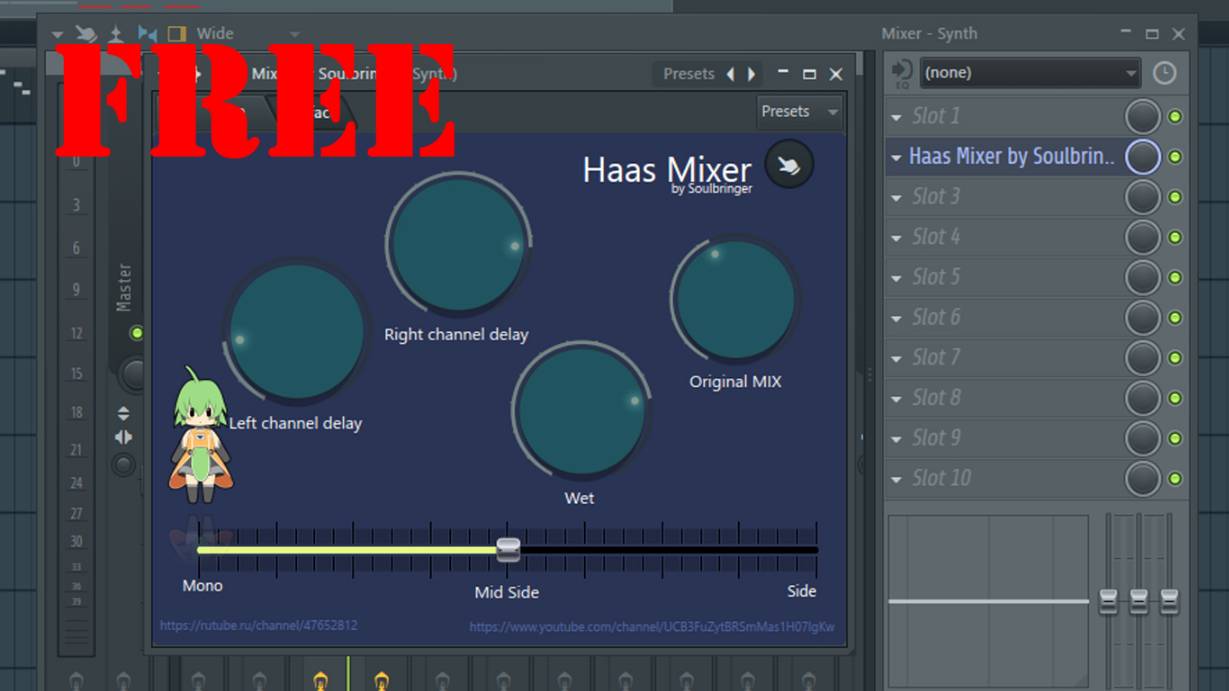Open Haas Mixer slot dropdown arrow
Screen dimensions: 1229x691
(x=896, y=157)
